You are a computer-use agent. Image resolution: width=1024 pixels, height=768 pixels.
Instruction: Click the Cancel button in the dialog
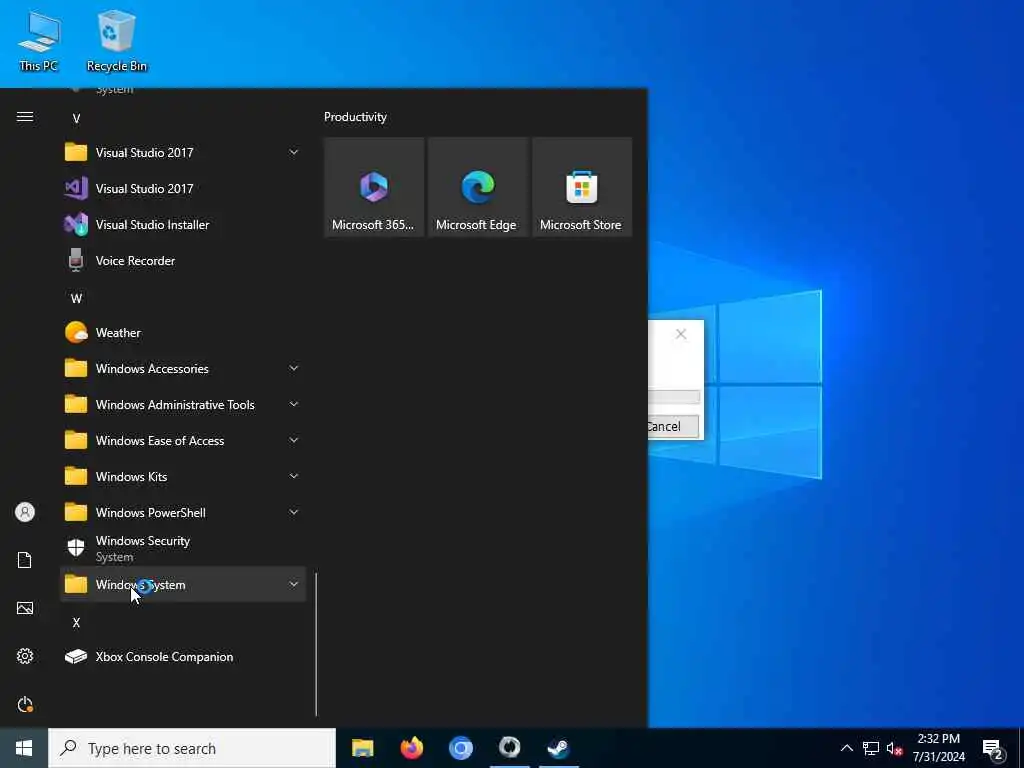pos(673,426)
